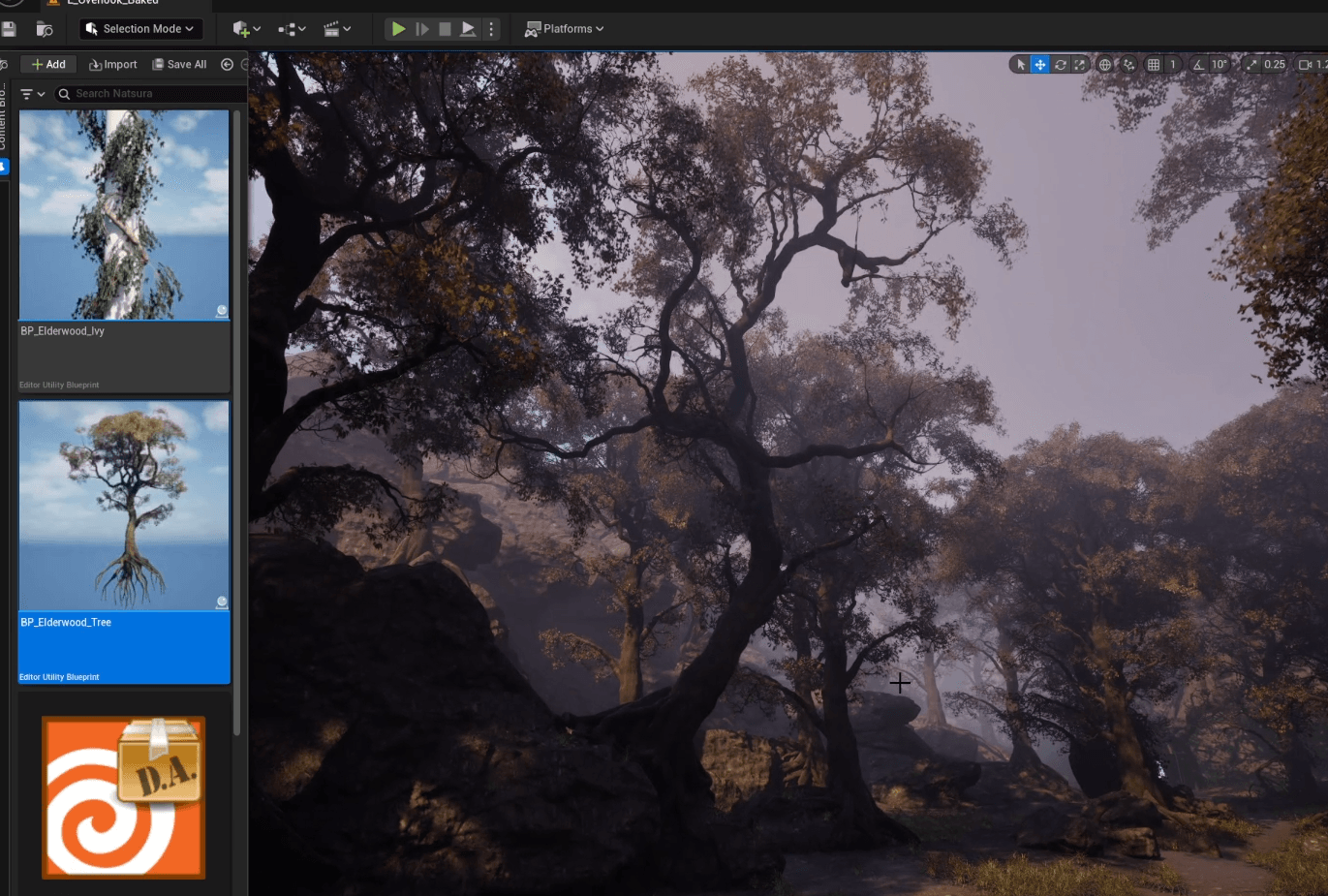
Task: Select the BP_Elderwood_Ivy thumbnail
Action: point(124,214)
